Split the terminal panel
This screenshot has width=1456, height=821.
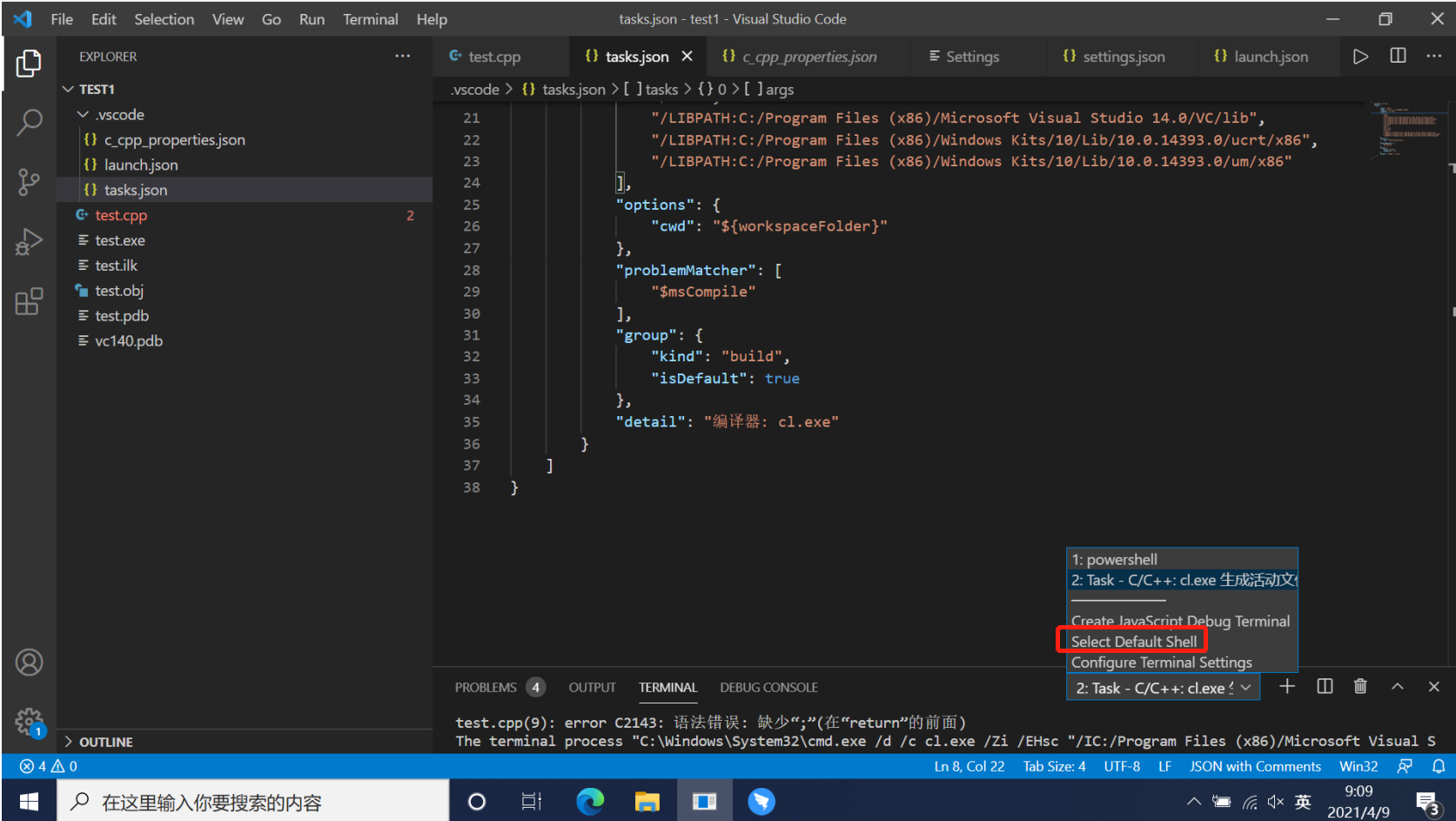pos(1325,686)
